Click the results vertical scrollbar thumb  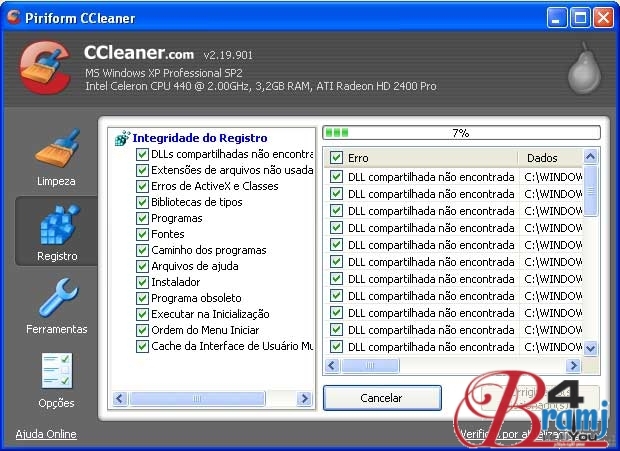click(x=590, y=191)
